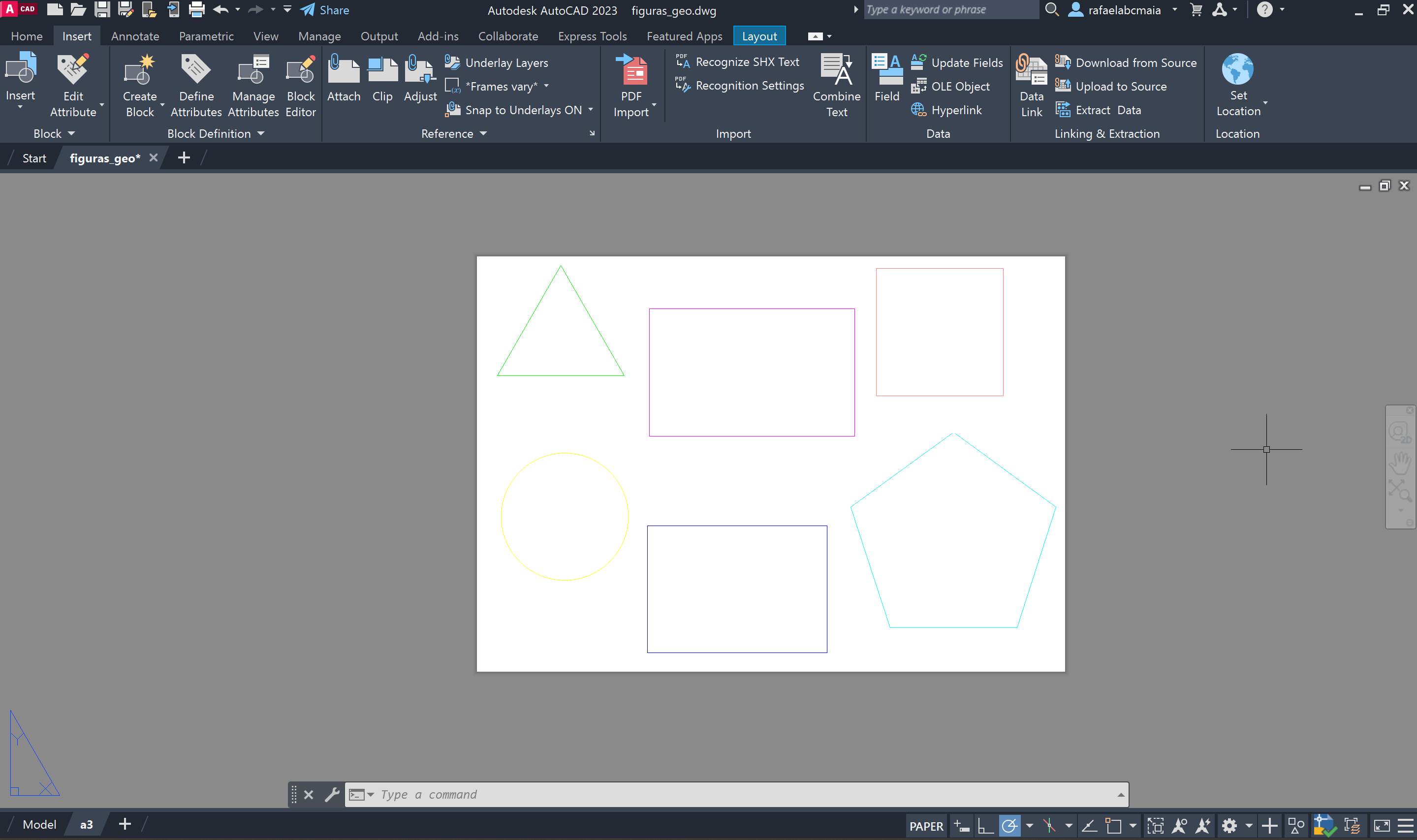The image size is (1417, 840).
Task: Click Extract Data button
Action: click(x=1098, y=110)
